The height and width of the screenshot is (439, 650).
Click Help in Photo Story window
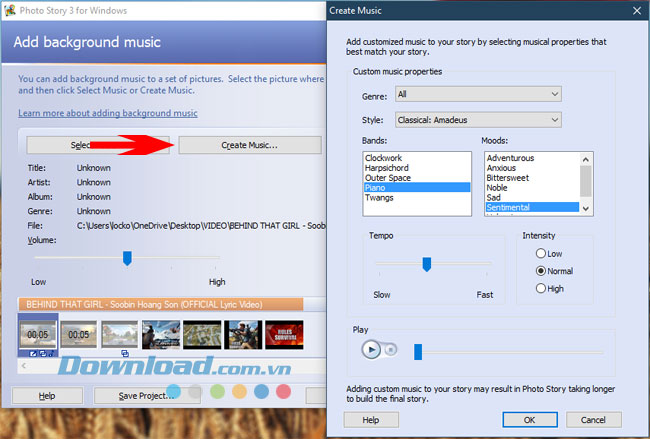(x=47, y=396)
